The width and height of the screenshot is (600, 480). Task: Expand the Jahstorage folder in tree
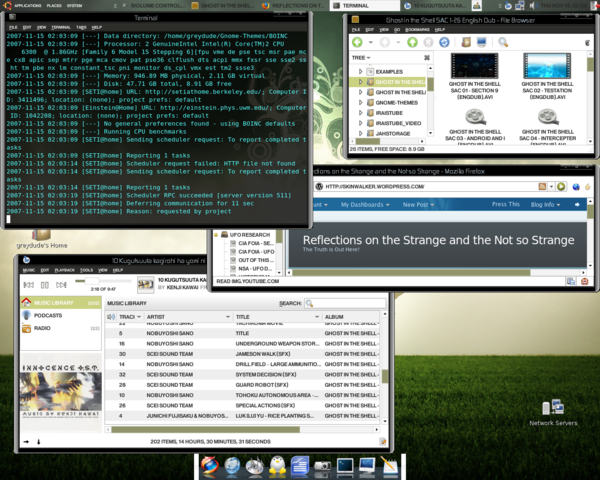tap(360, 134)
